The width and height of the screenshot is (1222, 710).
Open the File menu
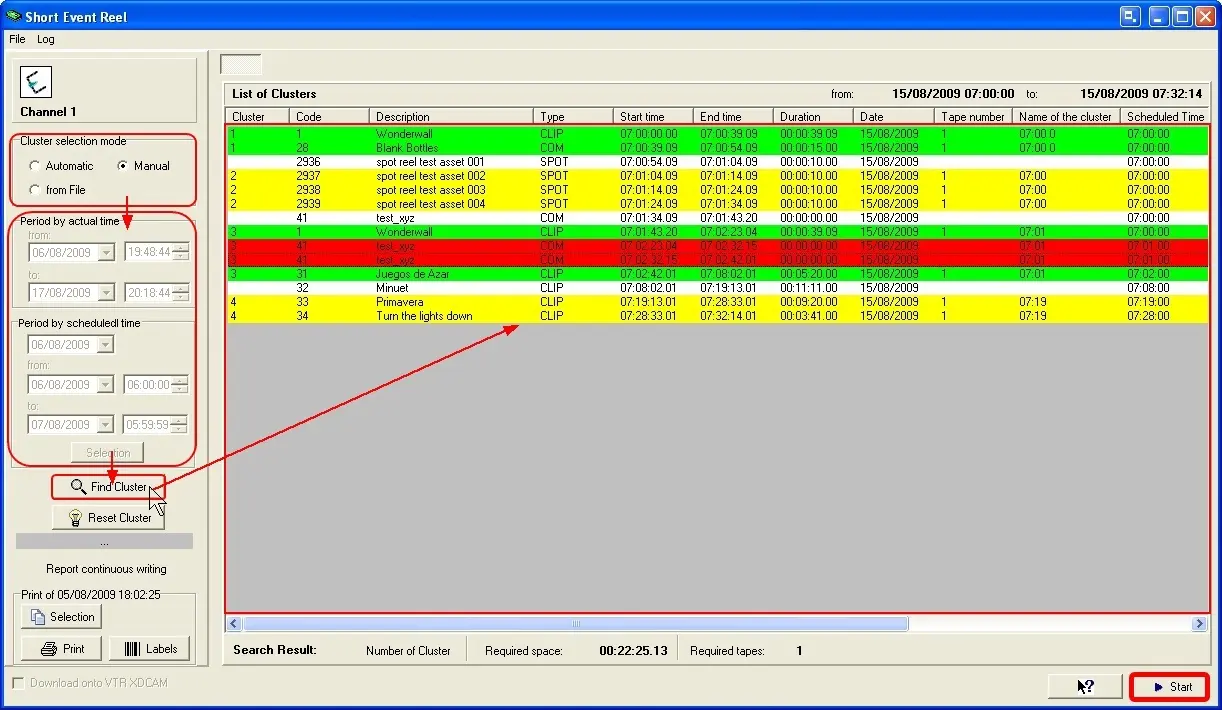17,39
